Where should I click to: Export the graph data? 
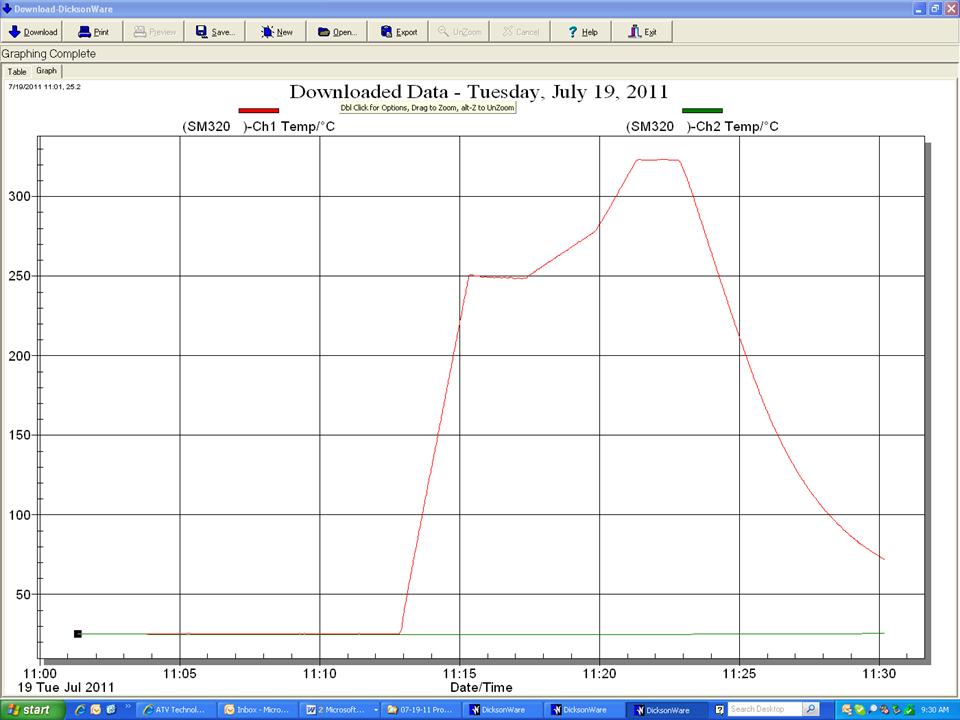(x=399, y=32)
